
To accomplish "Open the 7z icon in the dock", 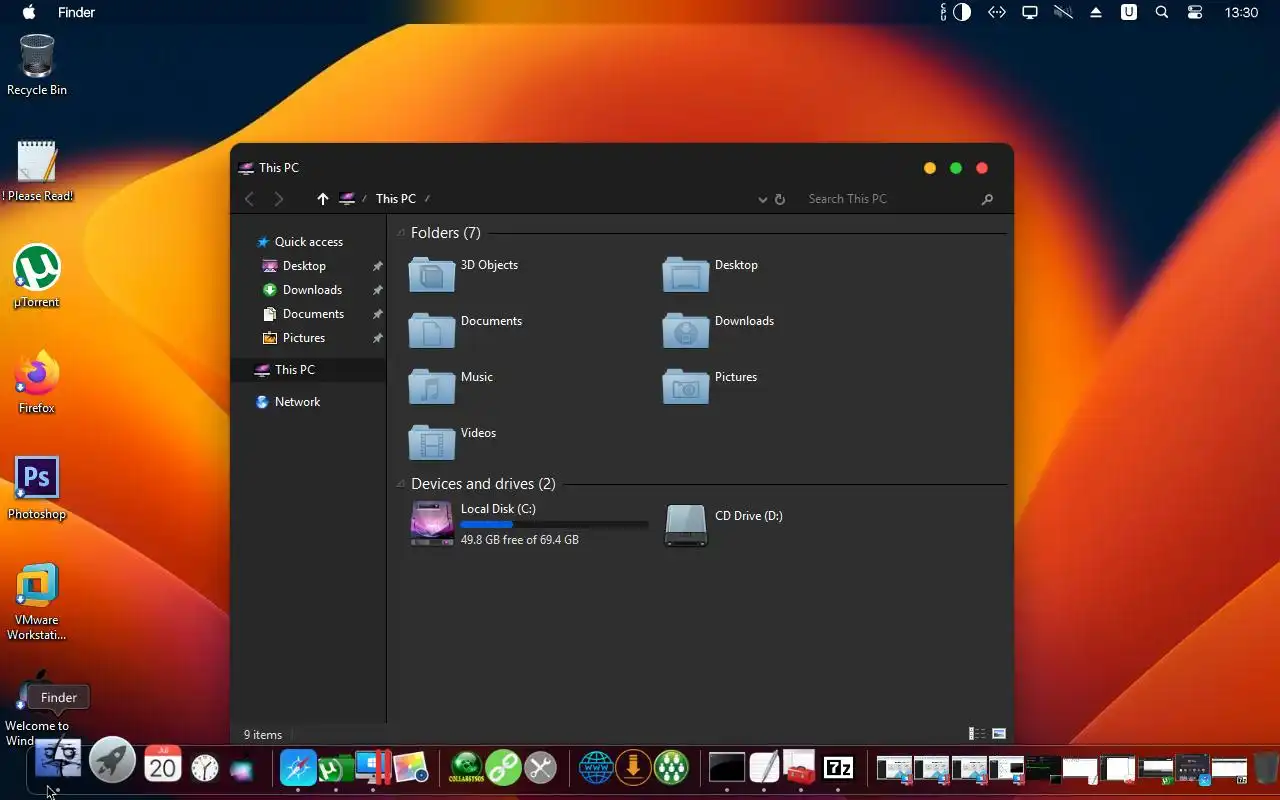I will (838, 768).
